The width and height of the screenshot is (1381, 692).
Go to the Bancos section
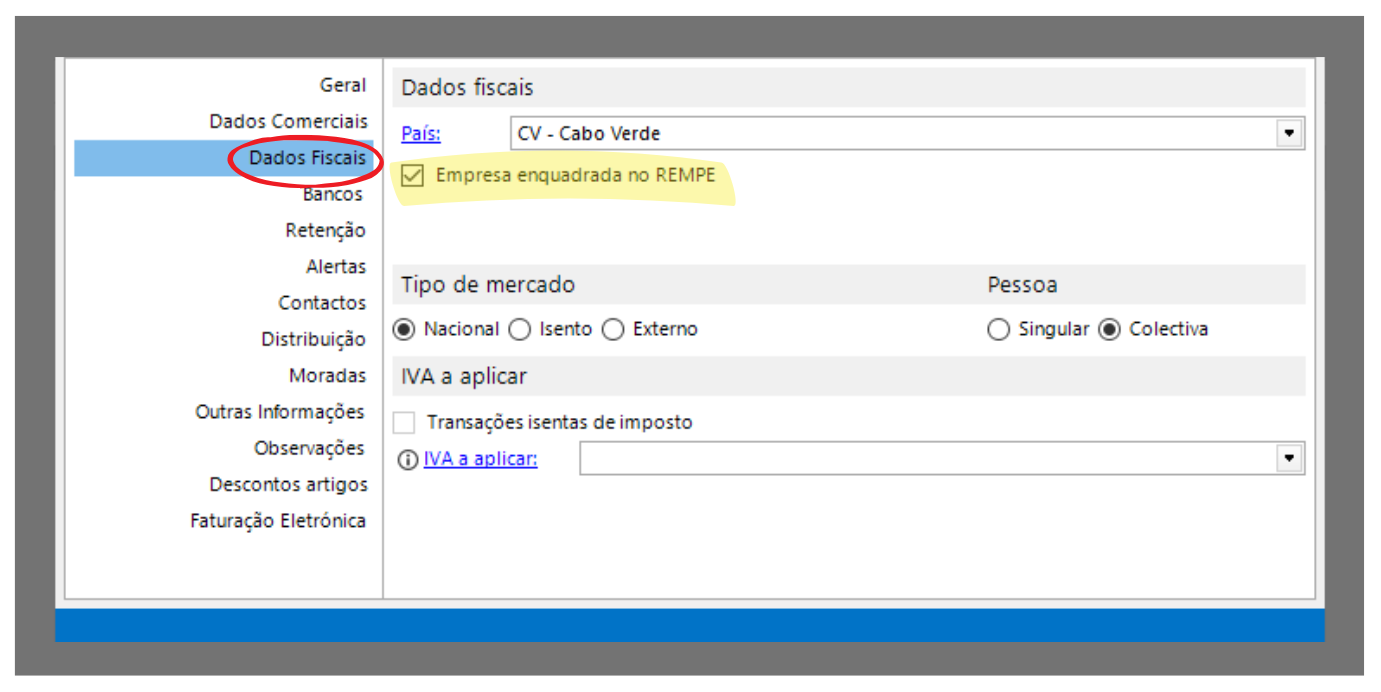[332, 195]
